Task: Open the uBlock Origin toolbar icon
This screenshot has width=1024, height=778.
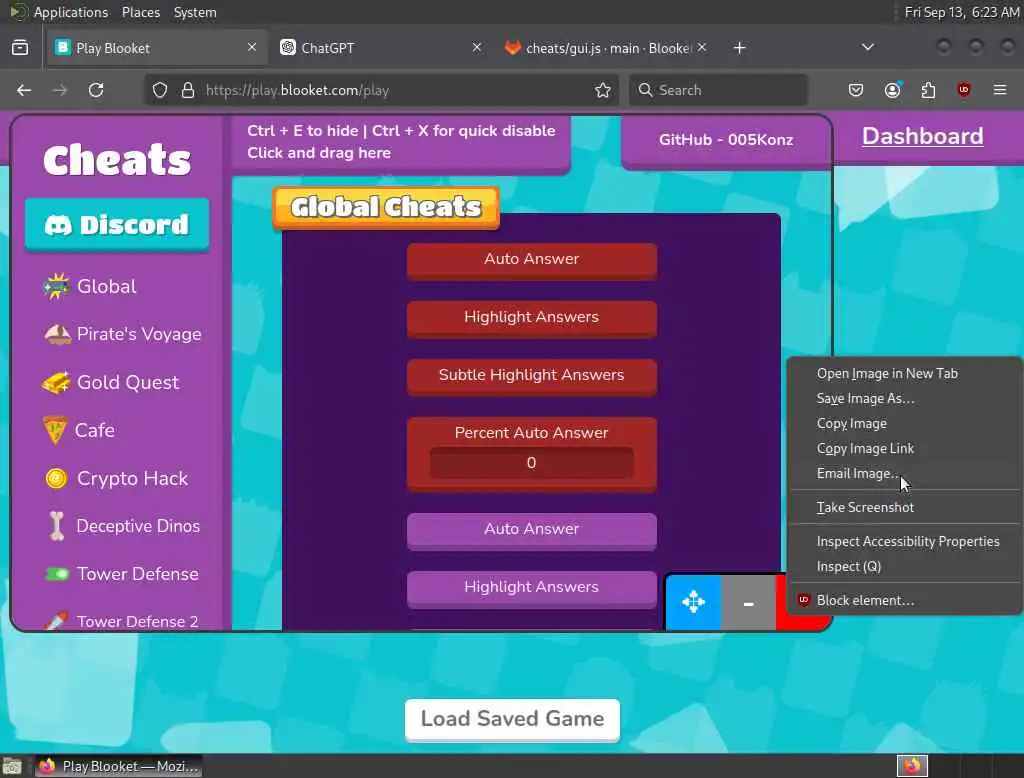Action: [x=964, y=90]
